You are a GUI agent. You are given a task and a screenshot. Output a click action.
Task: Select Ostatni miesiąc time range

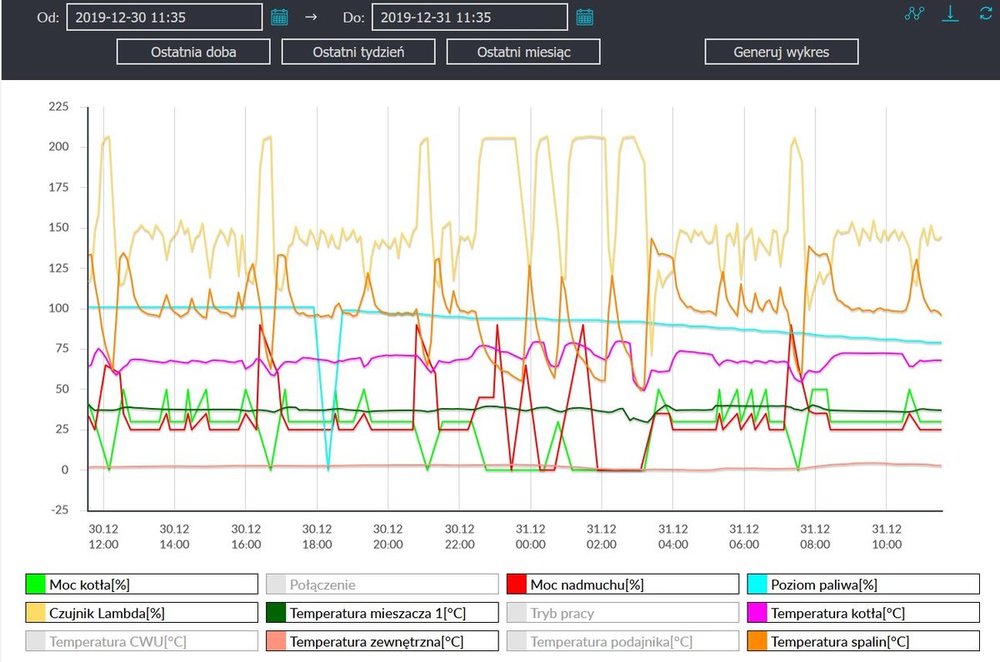pos(523,52)
